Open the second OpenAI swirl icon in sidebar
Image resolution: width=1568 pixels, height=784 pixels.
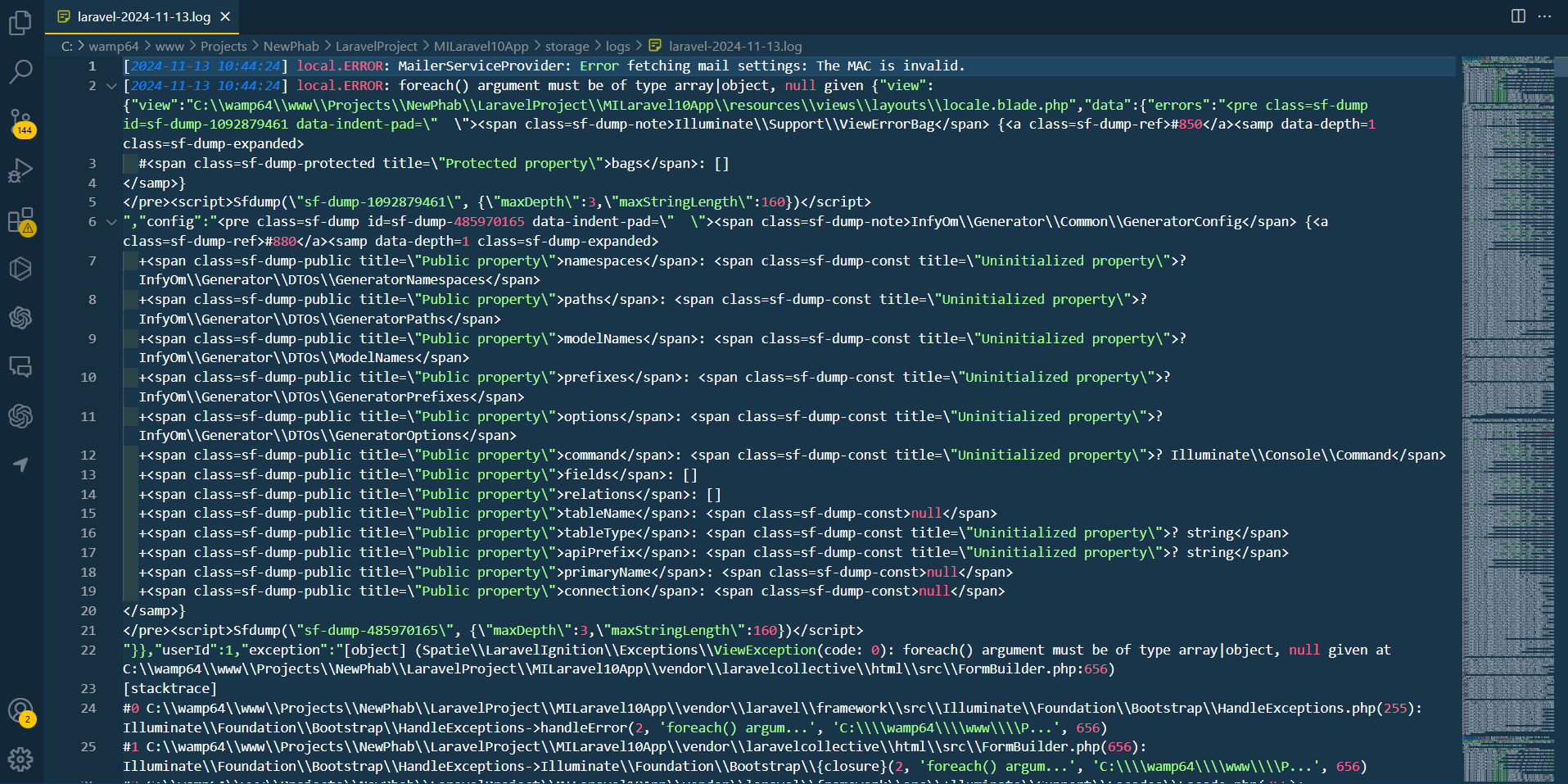[x=20, y=416]
